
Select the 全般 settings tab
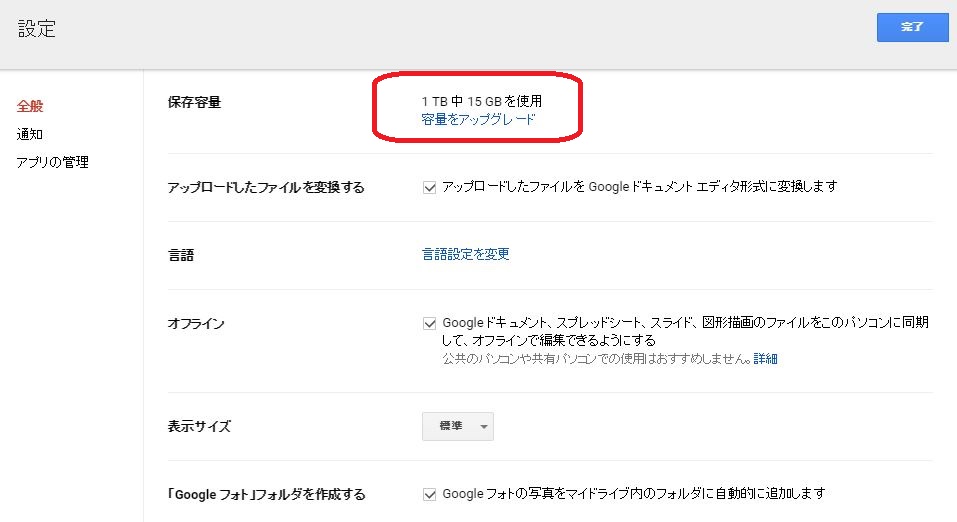pos(30,106)
